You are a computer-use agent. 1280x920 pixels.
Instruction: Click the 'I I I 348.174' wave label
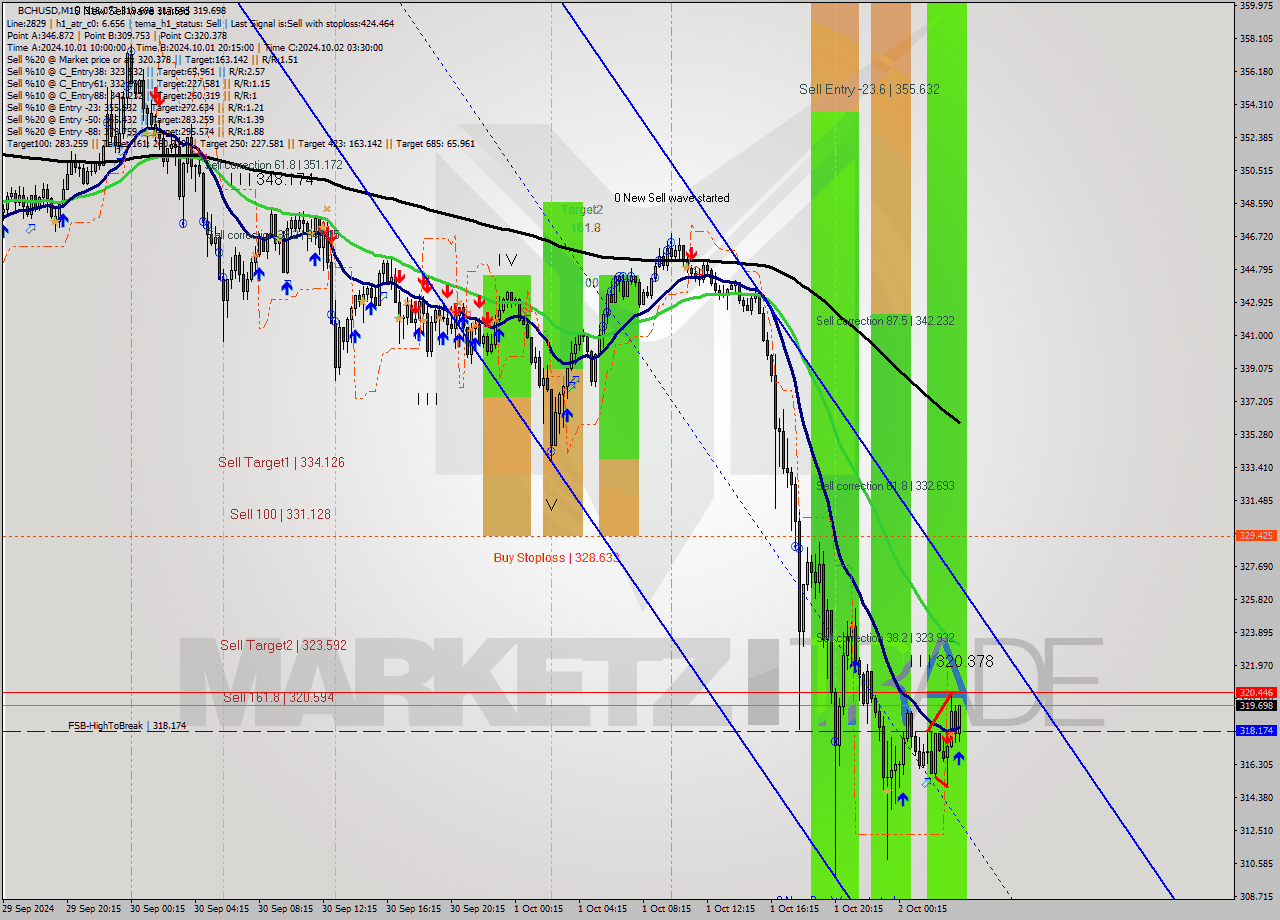point(271,180)
